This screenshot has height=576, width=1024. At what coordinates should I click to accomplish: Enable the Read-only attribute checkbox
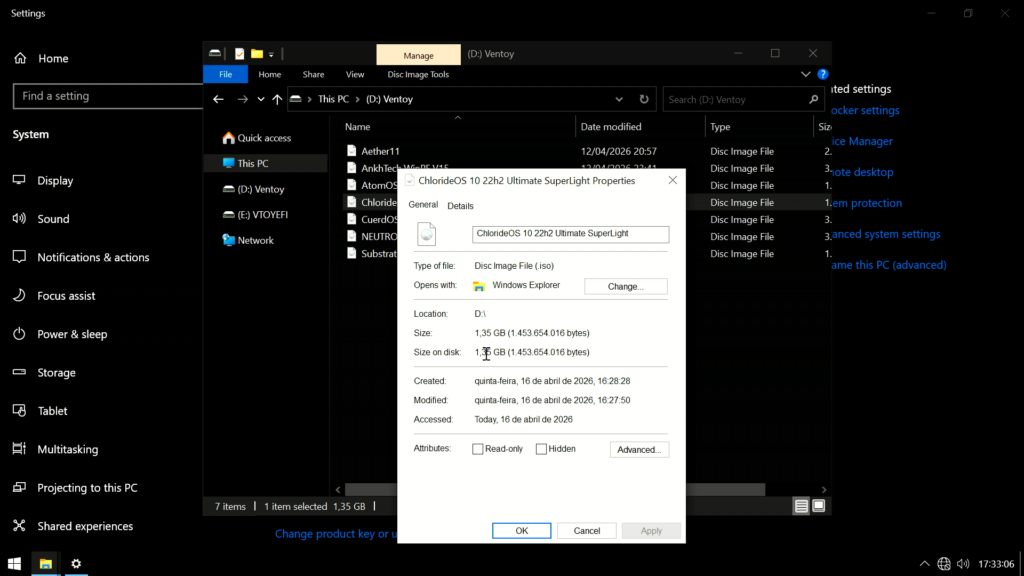point(478,450)
